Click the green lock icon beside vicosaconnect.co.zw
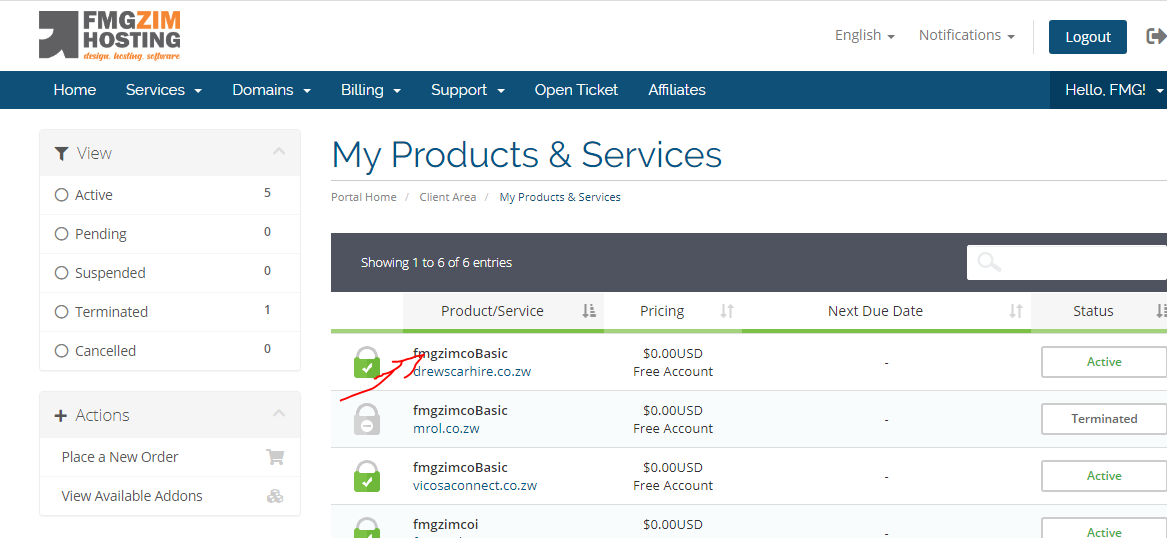1167x538 pixels. coord(367,476)
